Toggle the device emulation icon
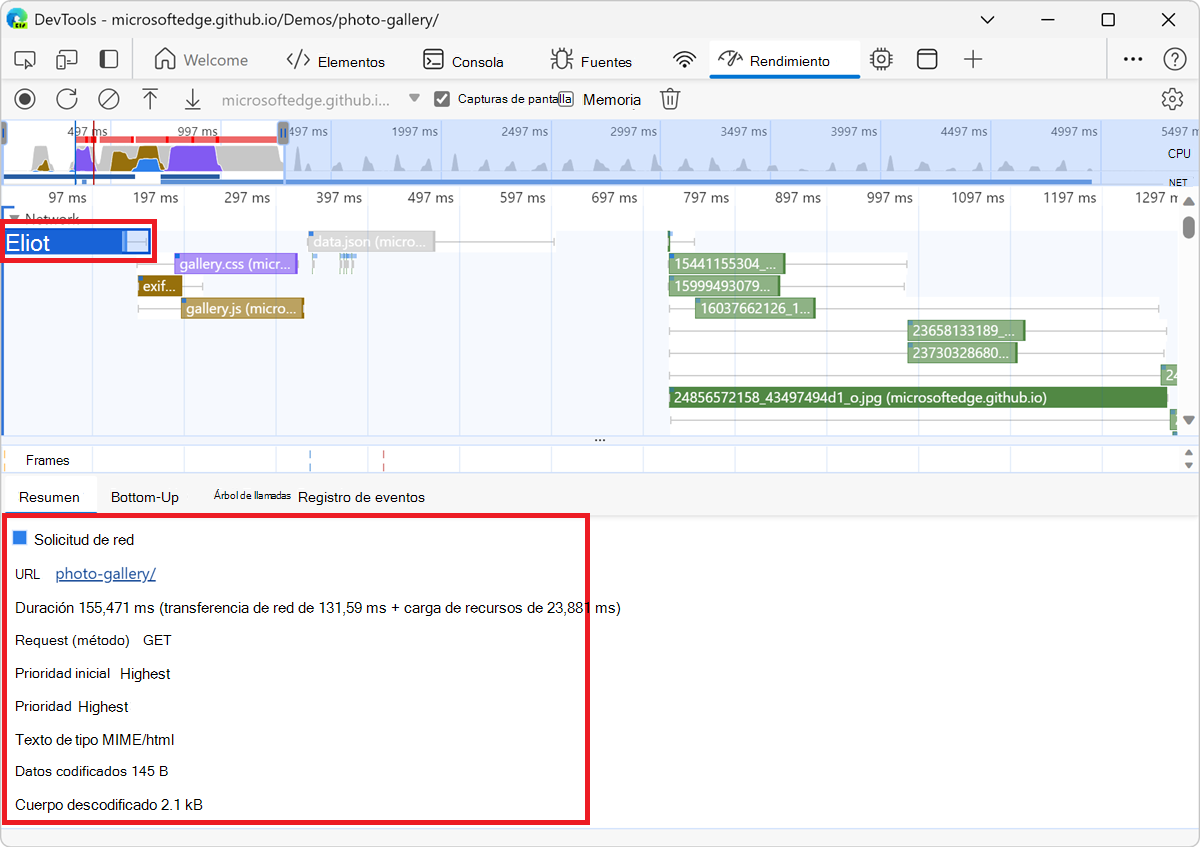The width and height of the screenshot is (1200, 847). pyautogui.click(x=67, y=60)
